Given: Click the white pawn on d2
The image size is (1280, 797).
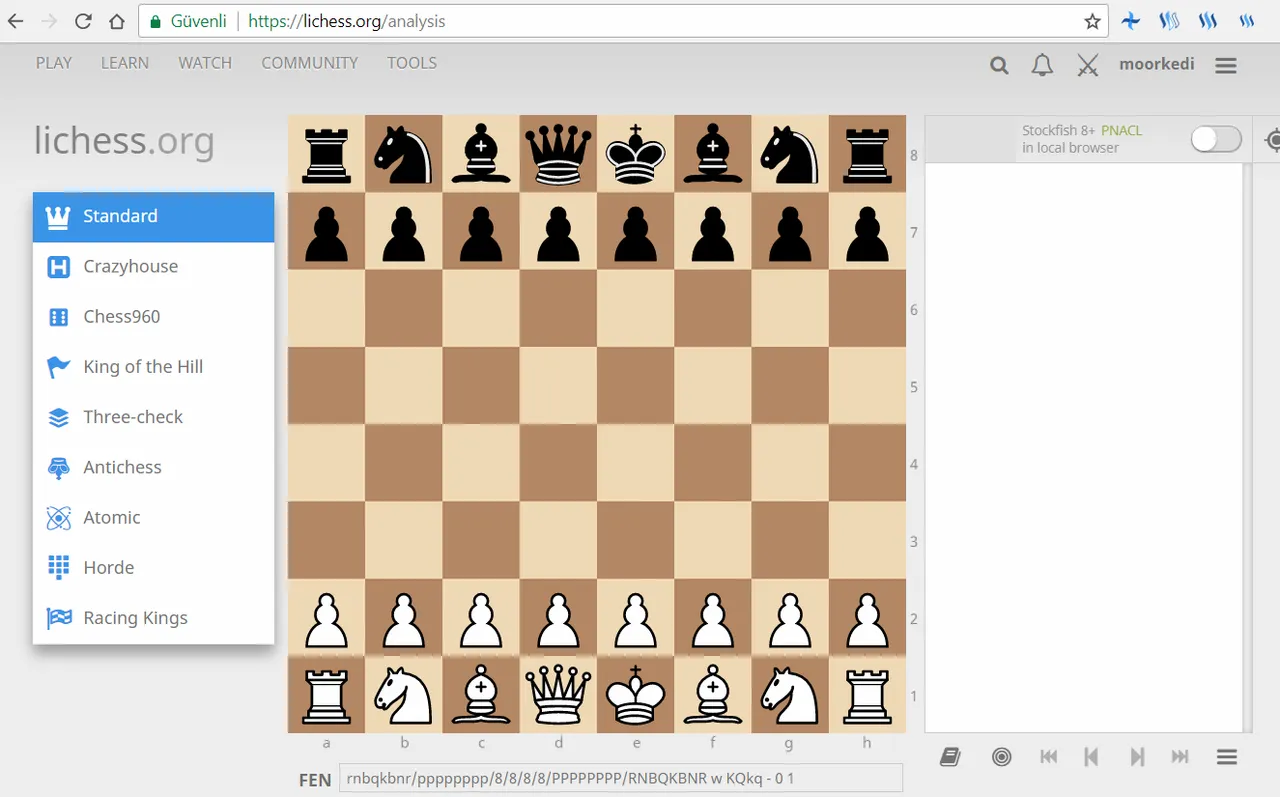Looking at the screenshot, I should tap(559, 618).
